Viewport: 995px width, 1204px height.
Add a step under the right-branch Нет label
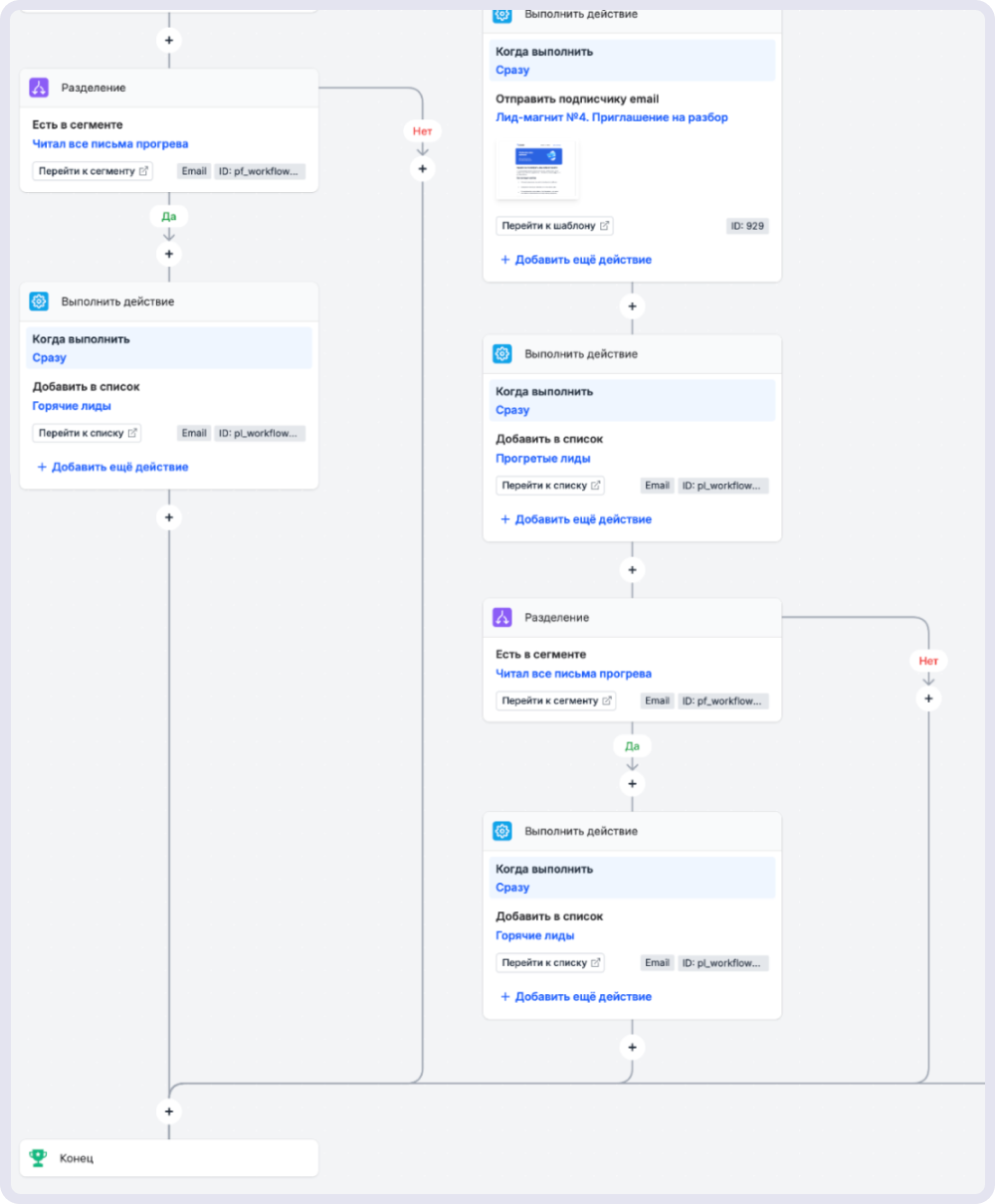tap(928, 699)
